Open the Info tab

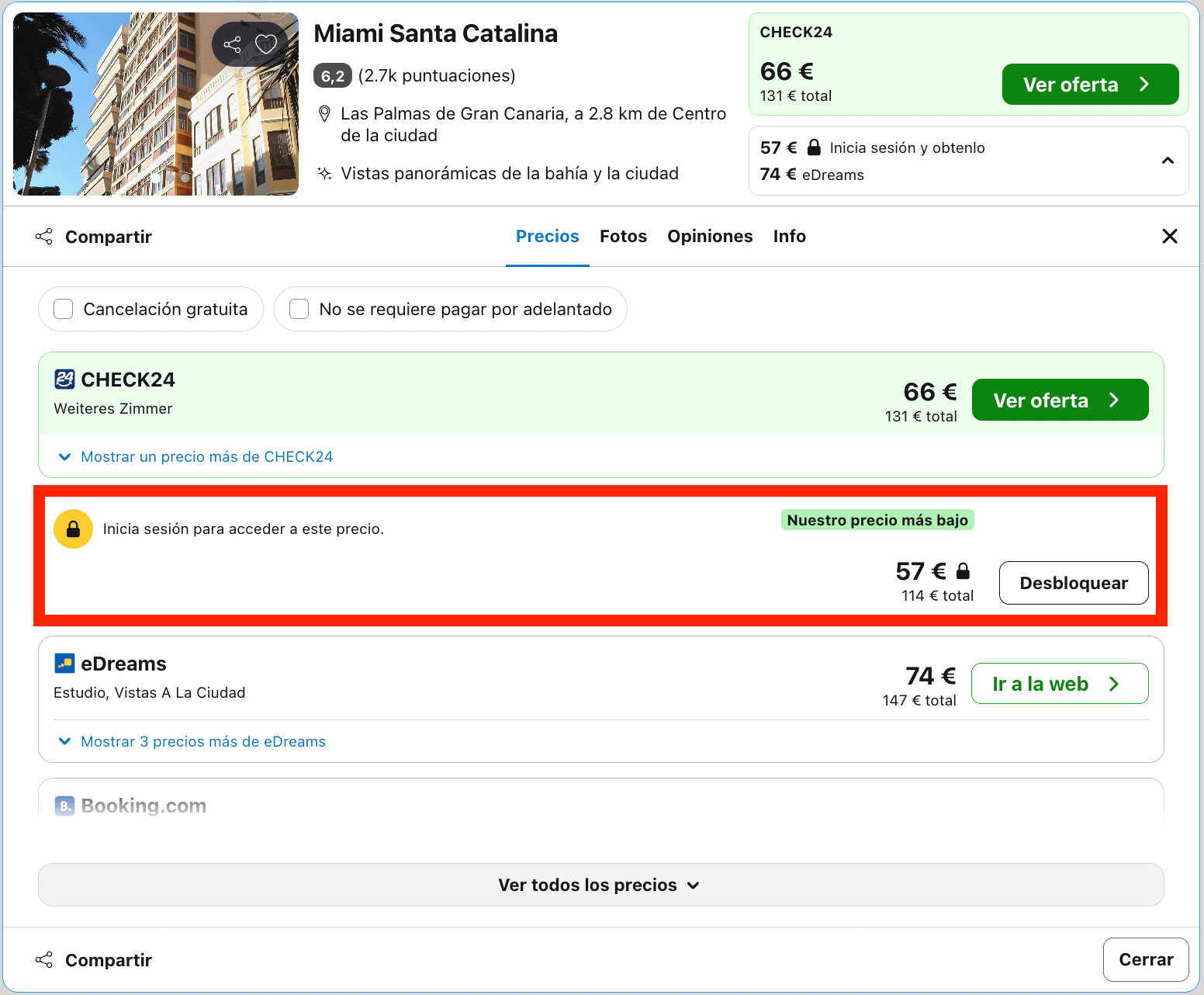click(790, 236)
